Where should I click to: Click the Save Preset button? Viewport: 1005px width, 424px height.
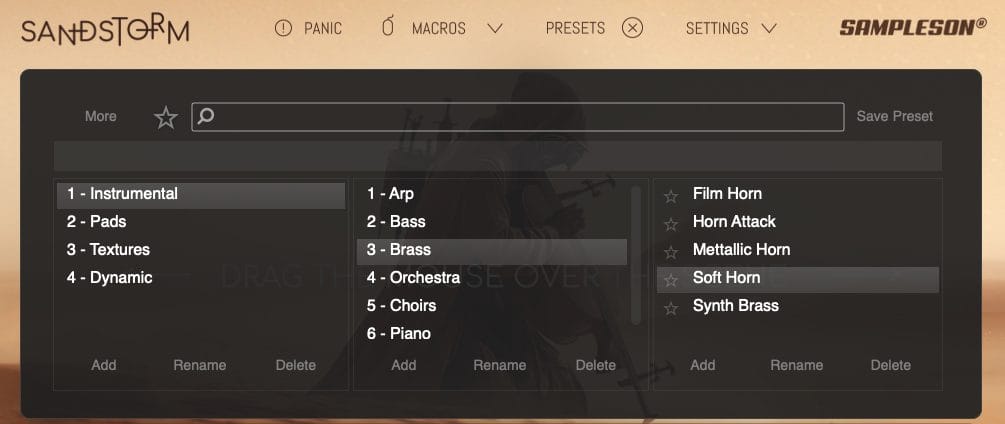coord(895,117)
